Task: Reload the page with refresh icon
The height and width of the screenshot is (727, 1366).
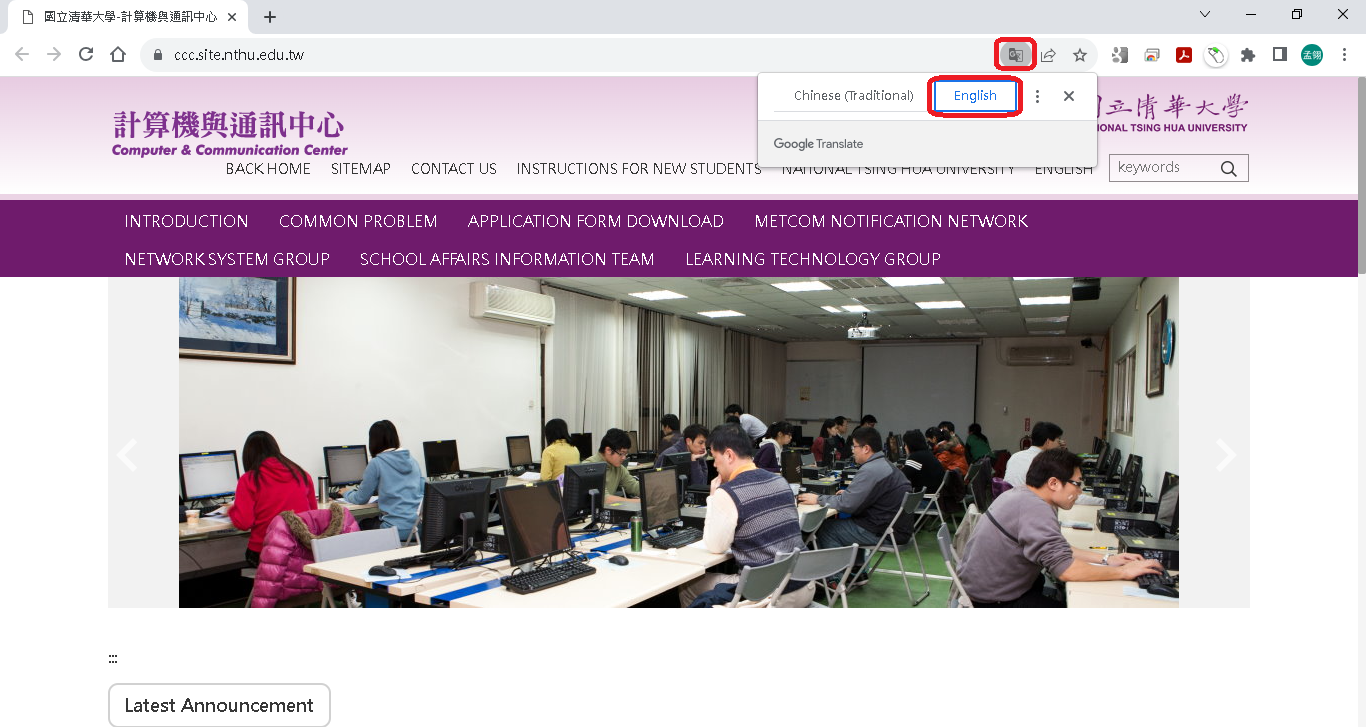Action: point(86,55)
